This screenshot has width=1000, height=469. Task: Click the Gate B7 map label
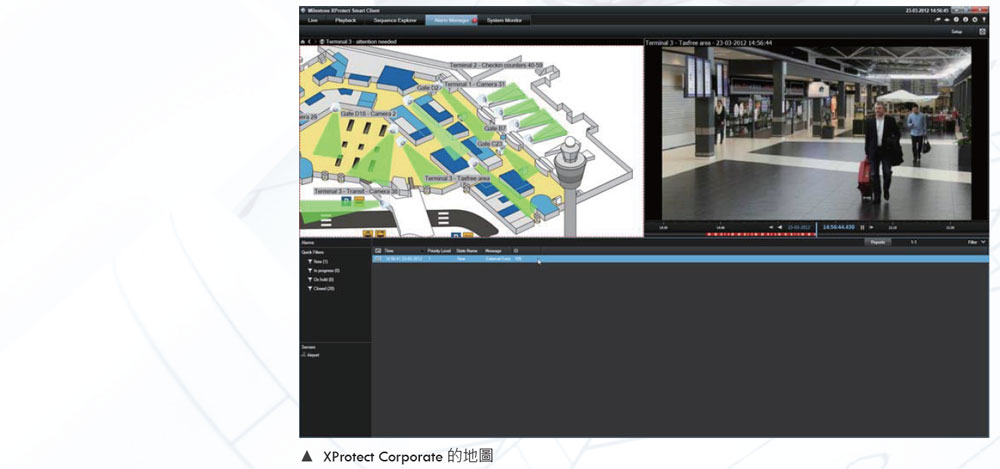click(495, 128)
